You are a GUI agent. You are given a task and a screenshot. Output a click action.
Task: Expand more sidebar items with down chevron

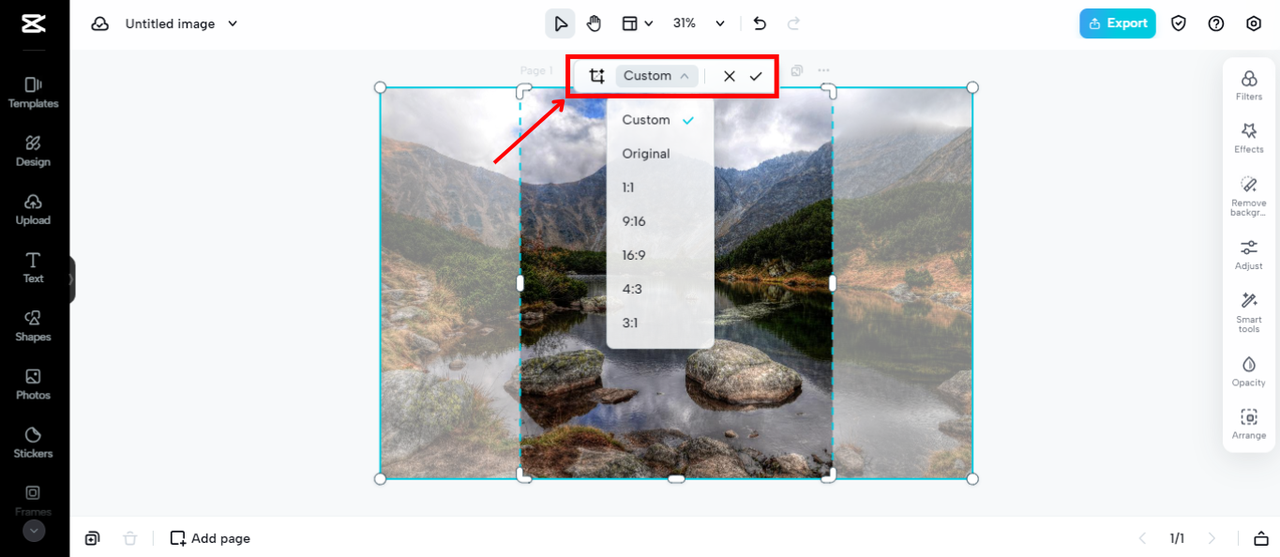tap(34, 531)
